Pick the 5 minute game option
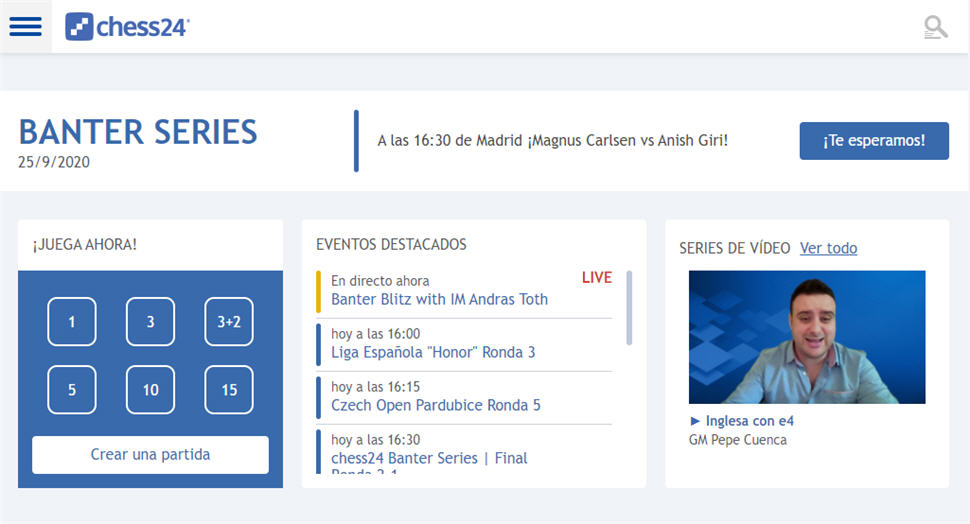The height and width of the screenshot is (524, 970). [x=72, y=390]
